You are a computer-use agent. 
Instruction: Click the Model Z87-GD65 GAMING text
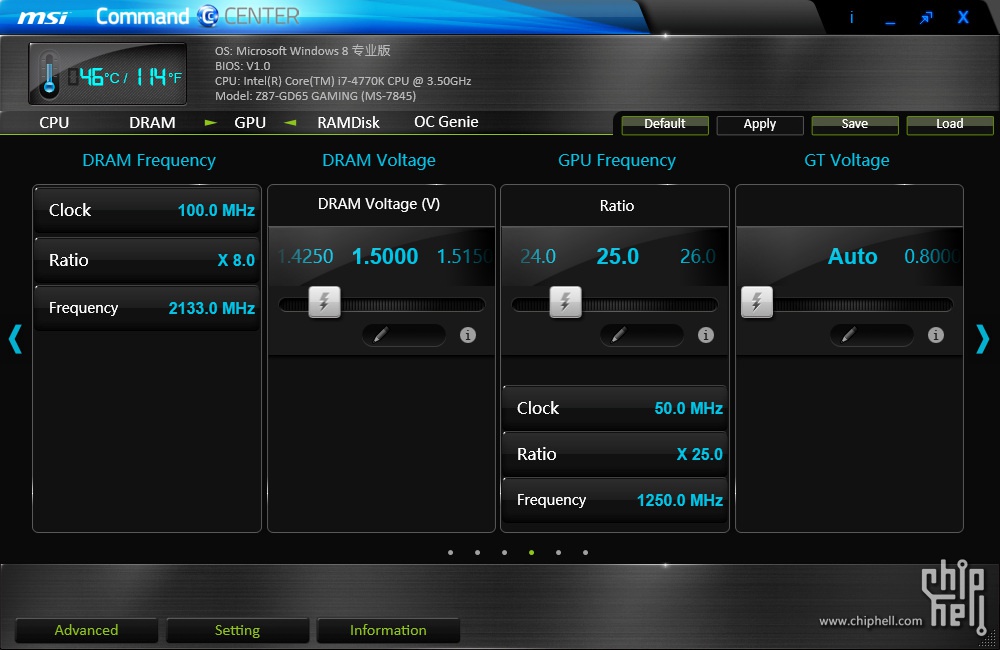316,96
